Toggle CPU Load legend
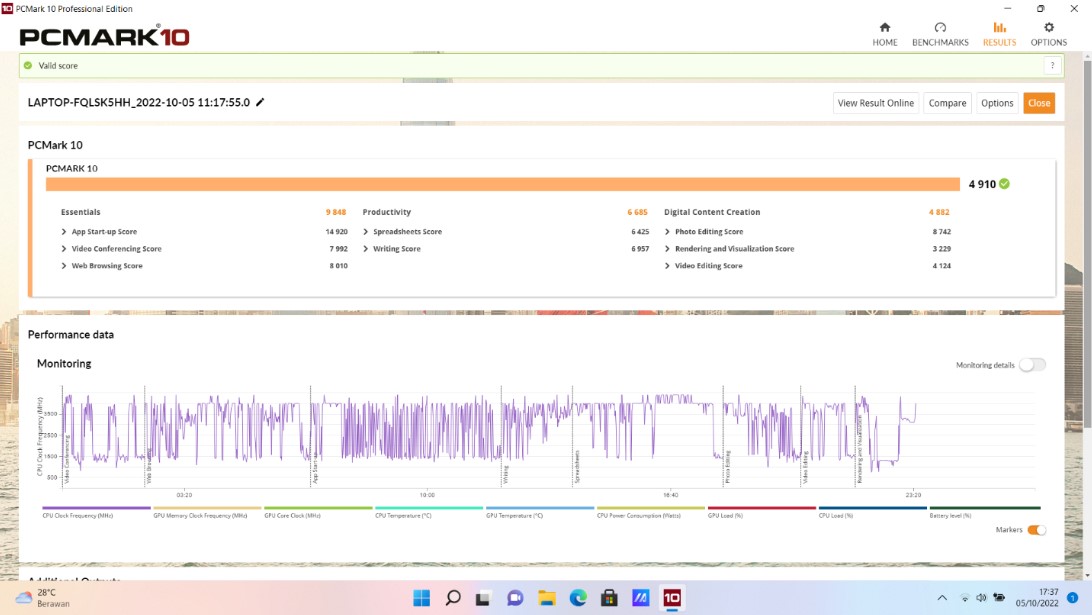This screenshot has height=615, width=1092. point(872,512)
